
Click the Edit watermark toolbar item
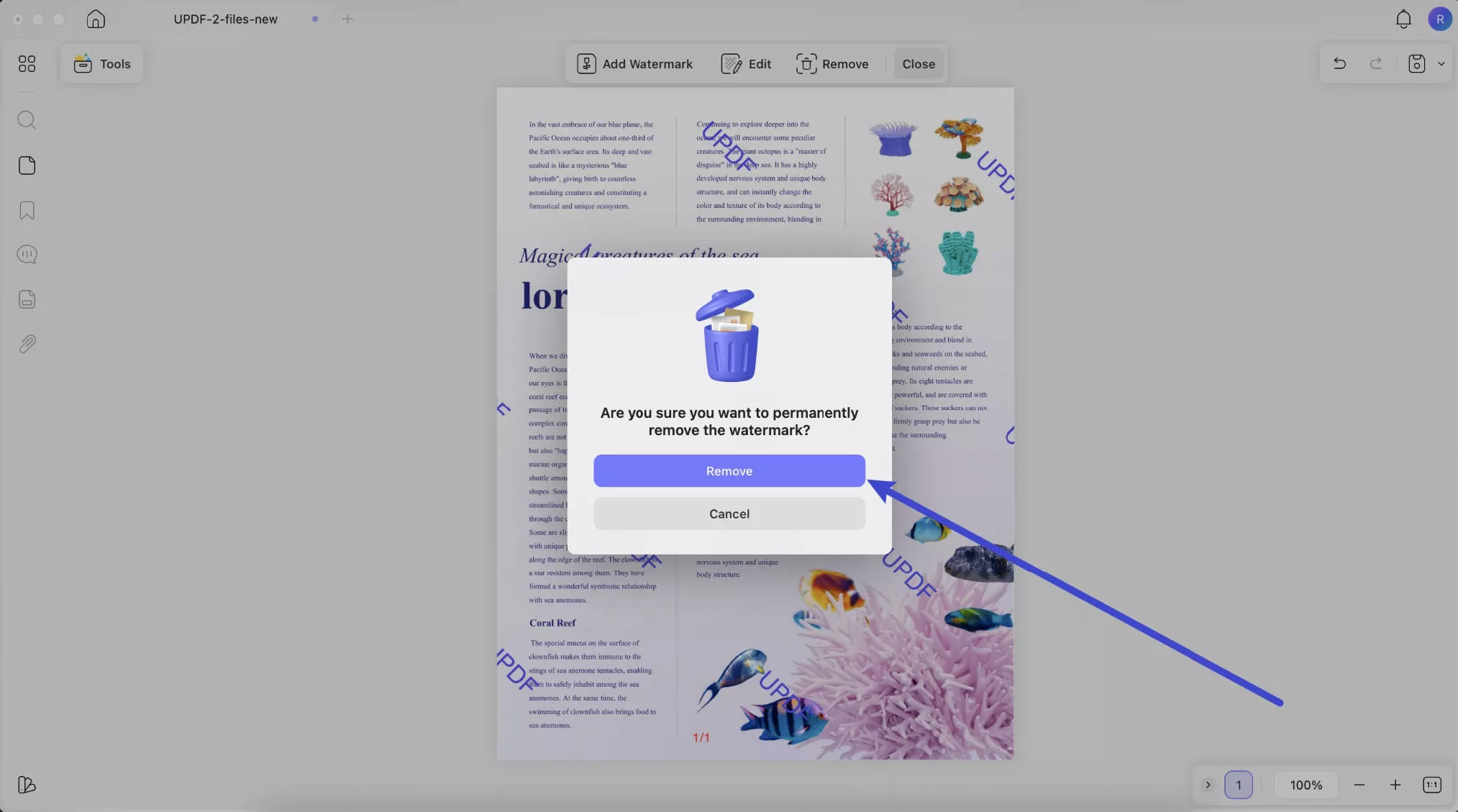click(x=746, y=64)
